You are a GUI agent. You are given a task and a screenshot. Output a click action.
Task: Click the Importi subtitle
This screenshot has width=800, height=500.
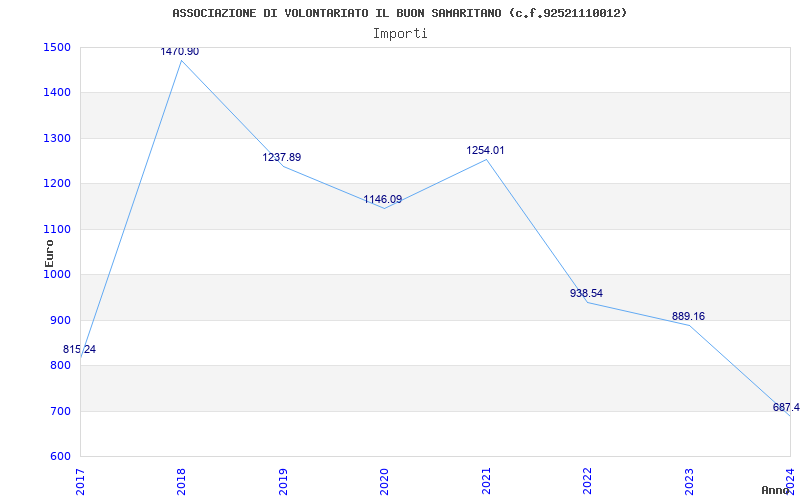tap(400, 34)
